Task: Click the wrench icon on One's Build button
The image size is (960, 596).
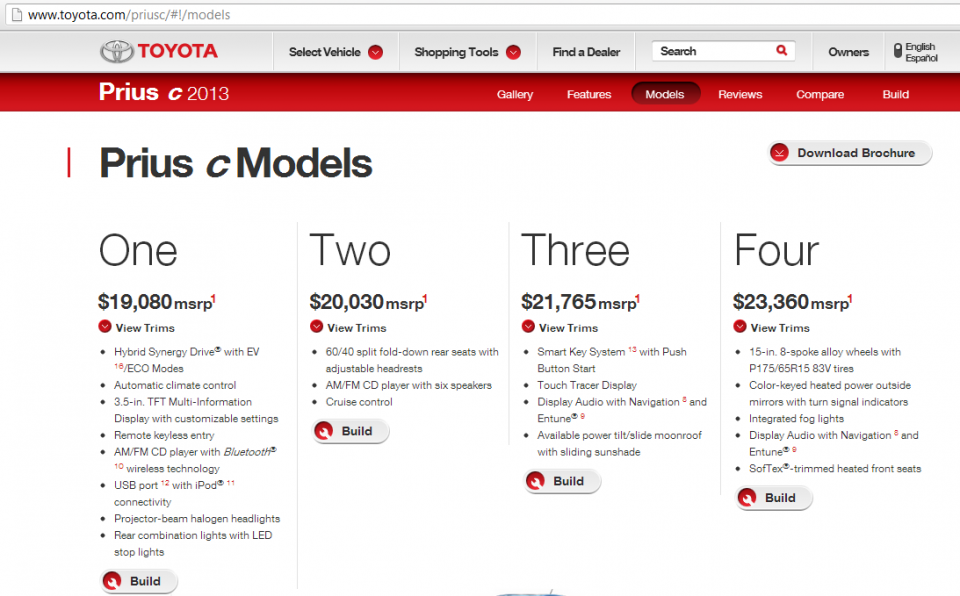Action: pos(111,581)
